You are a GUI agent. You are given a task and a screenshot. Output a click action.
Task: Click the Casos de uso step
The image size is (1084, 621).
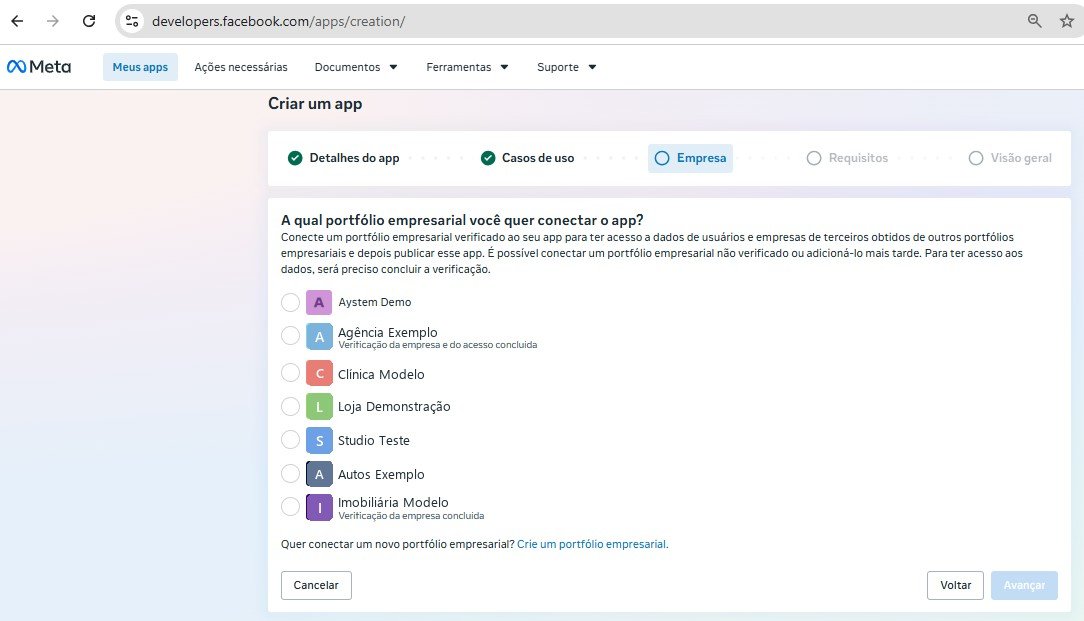point(527,158)
